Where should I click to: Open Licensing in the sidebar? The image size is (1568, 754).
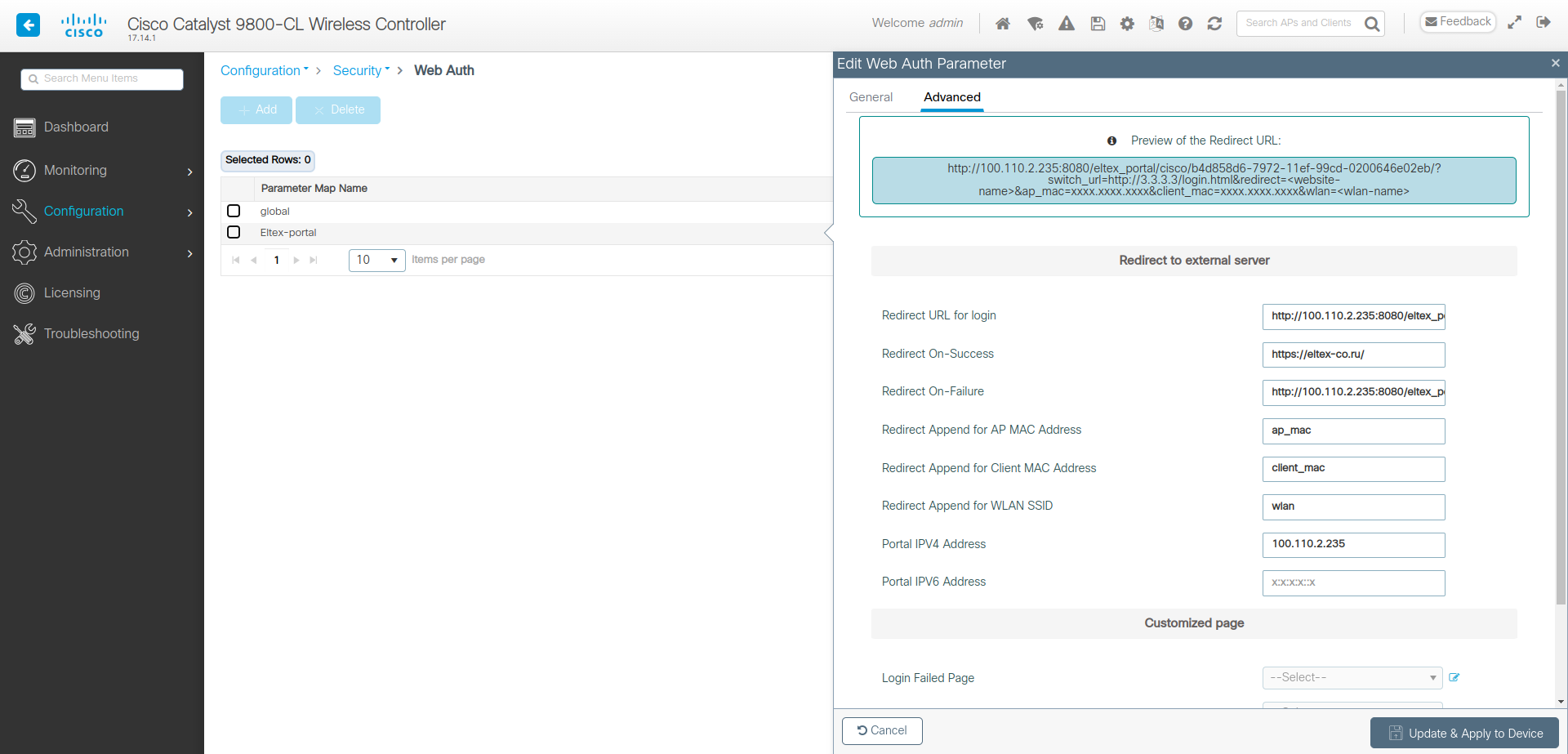point(72,293)
